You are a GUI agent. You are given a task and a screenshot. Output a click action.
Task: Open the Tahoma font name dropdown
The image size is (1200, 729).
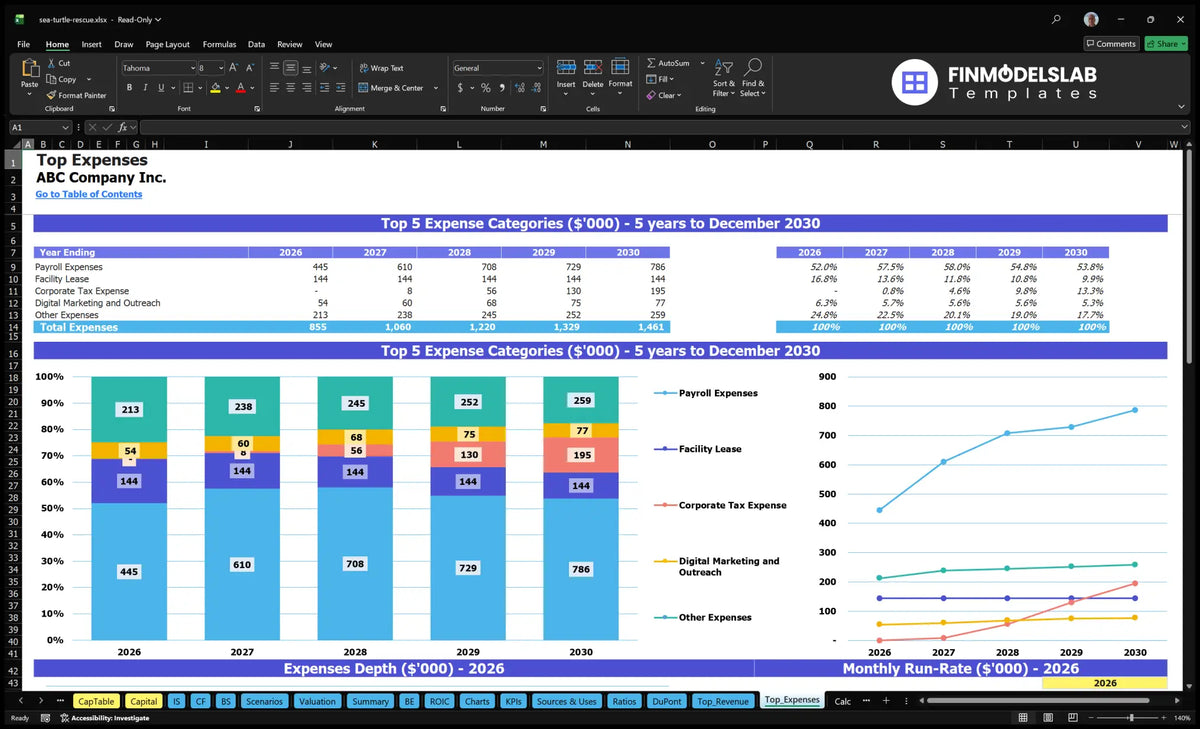pos(192,68)
